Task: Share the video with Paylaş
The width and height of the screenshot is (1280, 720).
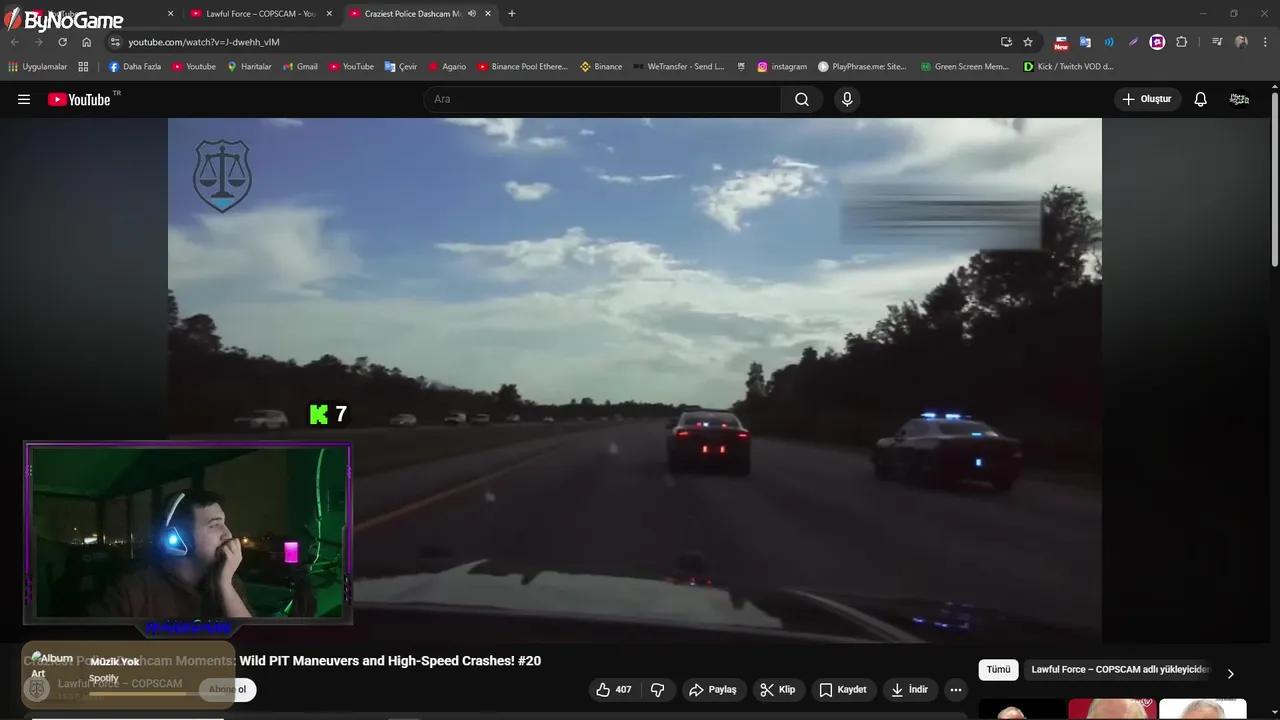Action: tap(713, 689)
